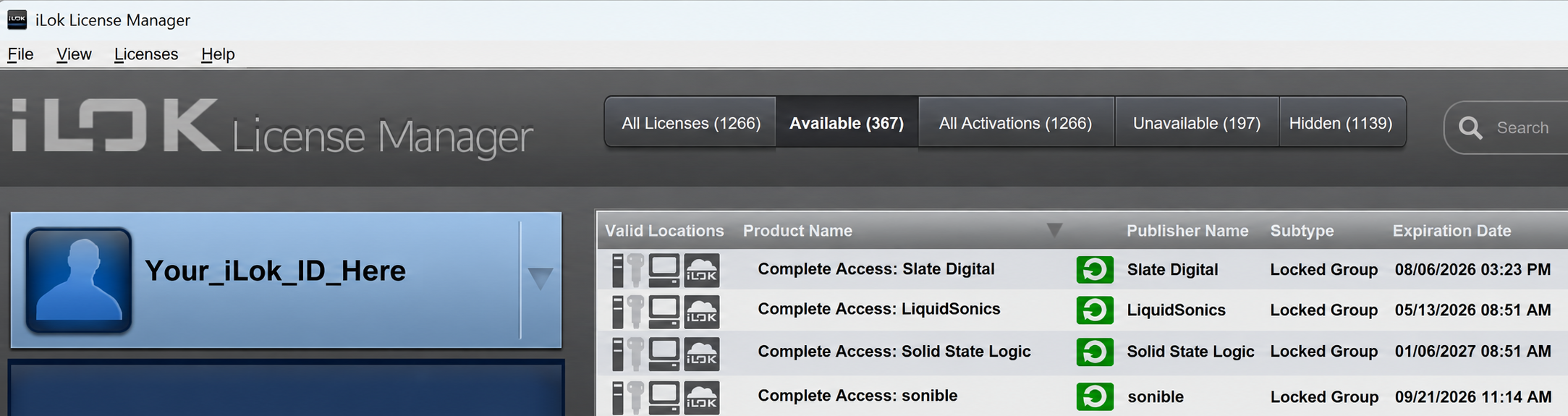The height and width of the screenshot is (416, 1568).
Task: Click the iLok app icon in title bar
Action: [17, 20]
